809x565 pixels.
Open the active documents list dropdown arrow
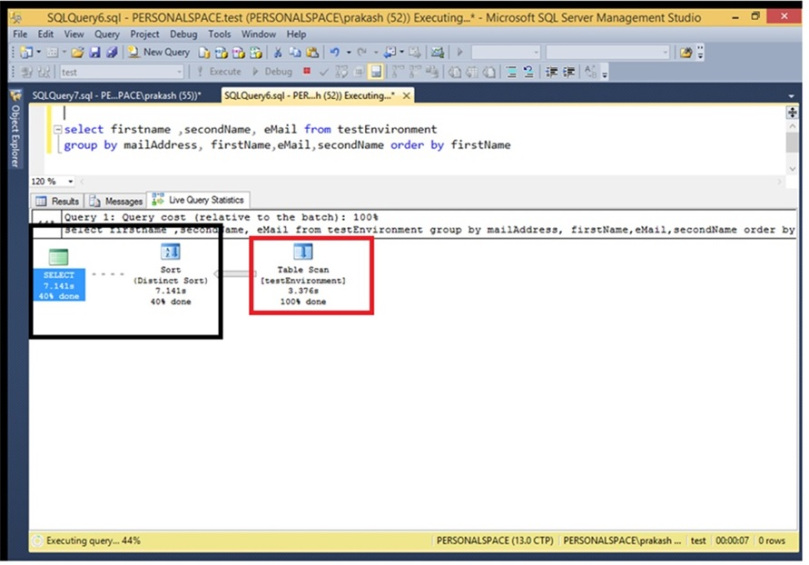coord(791,96)
